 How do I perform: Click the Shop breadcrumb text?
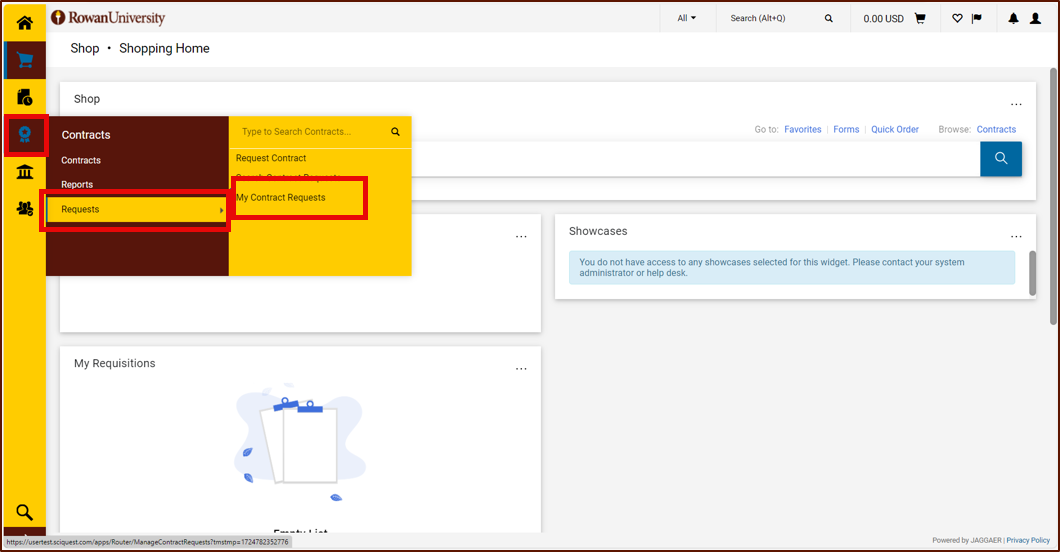coord(85,49)
